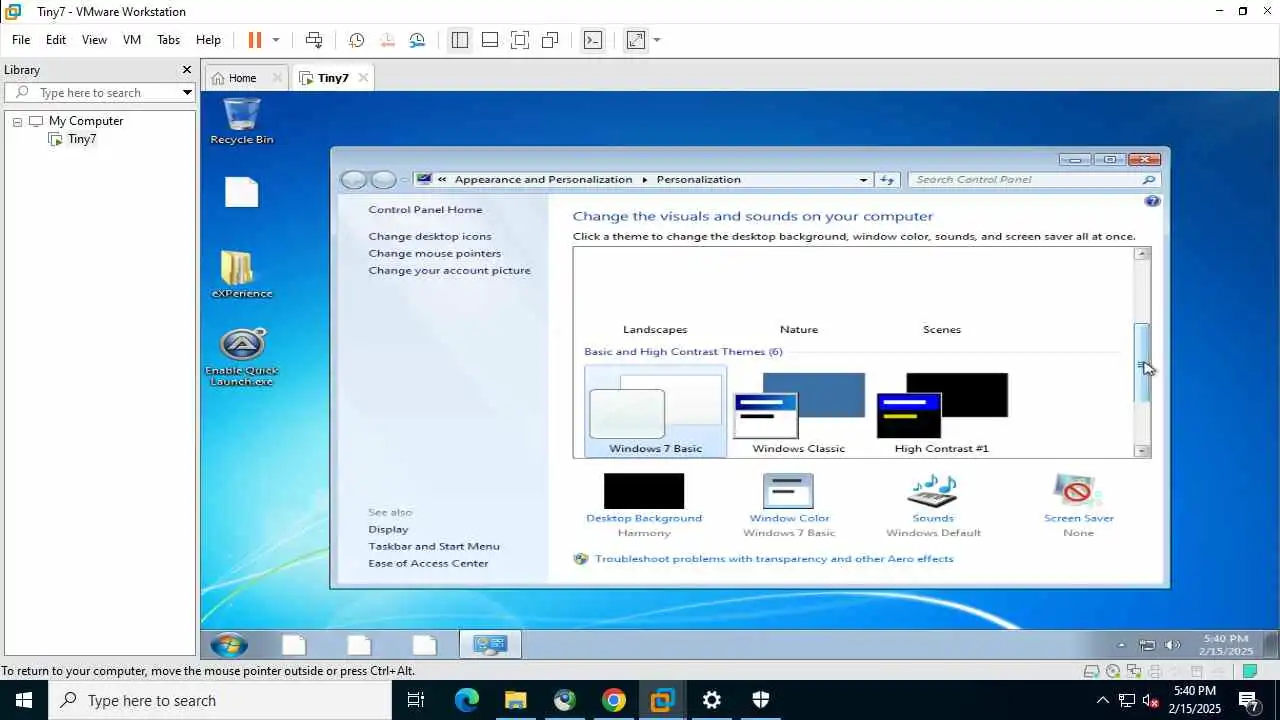Select the eXPerience folder icon
This screenshot has width=1280, height=720.
tap(242, 273)
